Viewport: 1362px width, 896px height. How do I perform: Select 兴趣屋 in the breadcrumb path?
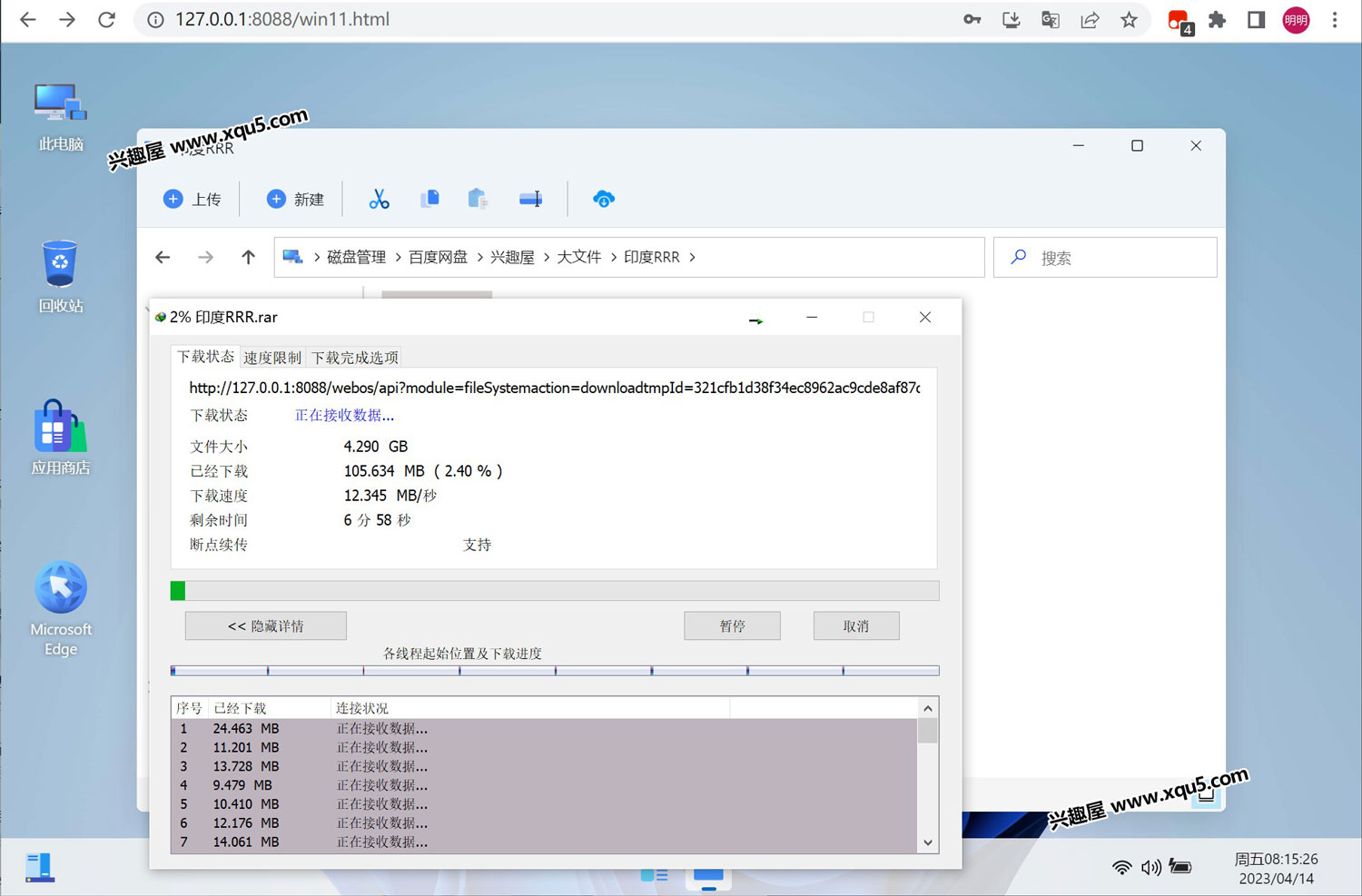pyautogui.click(x=512, y=257)
